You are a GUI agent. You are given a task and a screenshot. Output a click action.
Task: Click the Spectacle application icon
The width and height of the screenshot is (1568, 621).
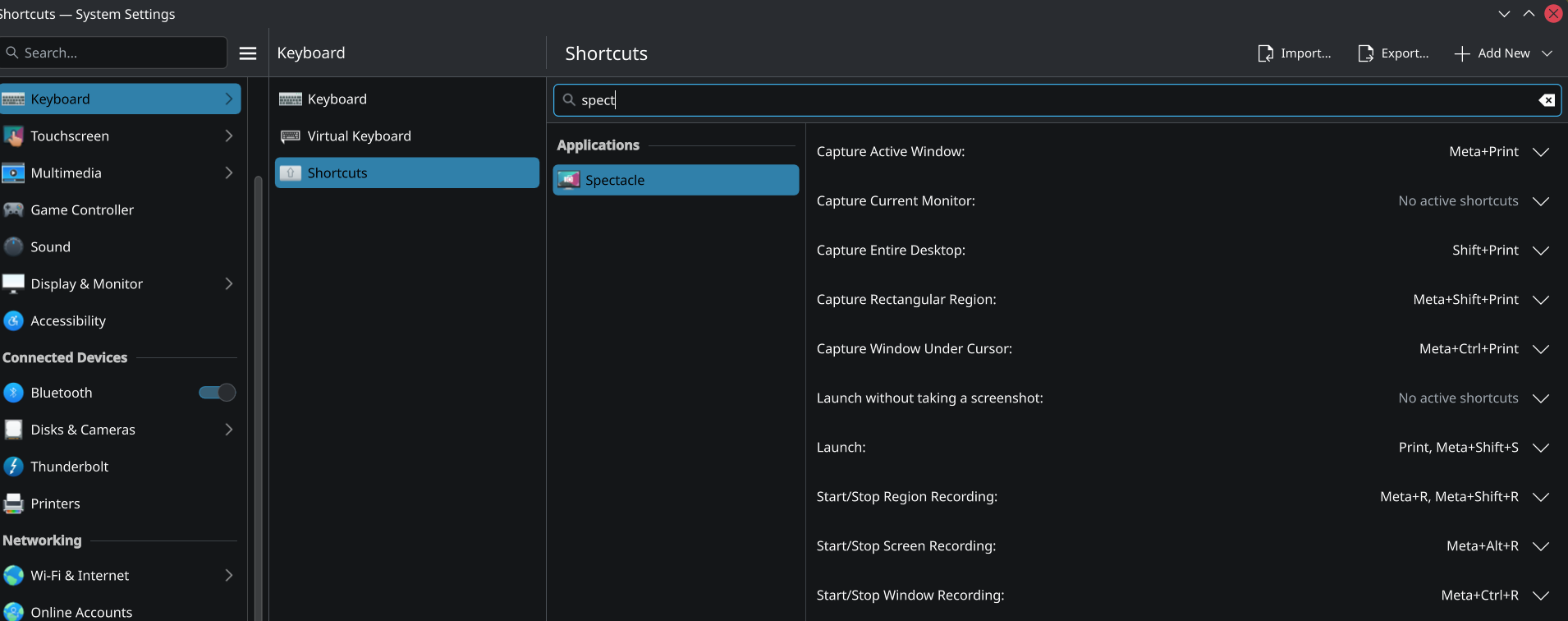click(569, 180)
